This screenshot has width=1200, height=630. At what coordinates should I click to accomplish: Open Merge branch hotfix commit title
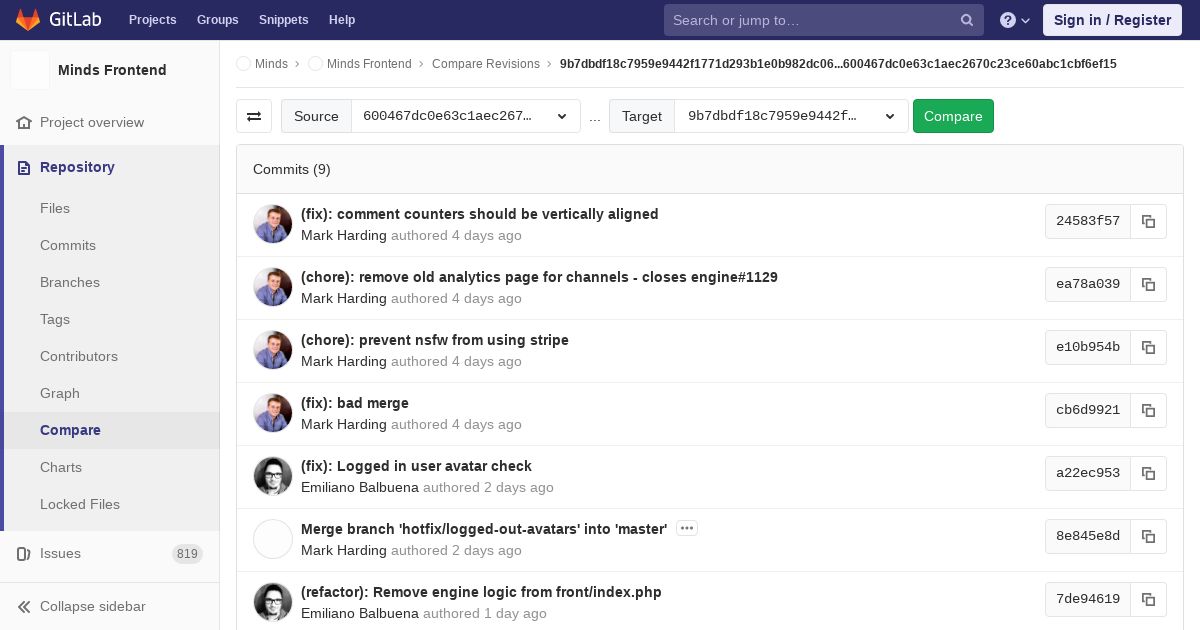[484, 529]
